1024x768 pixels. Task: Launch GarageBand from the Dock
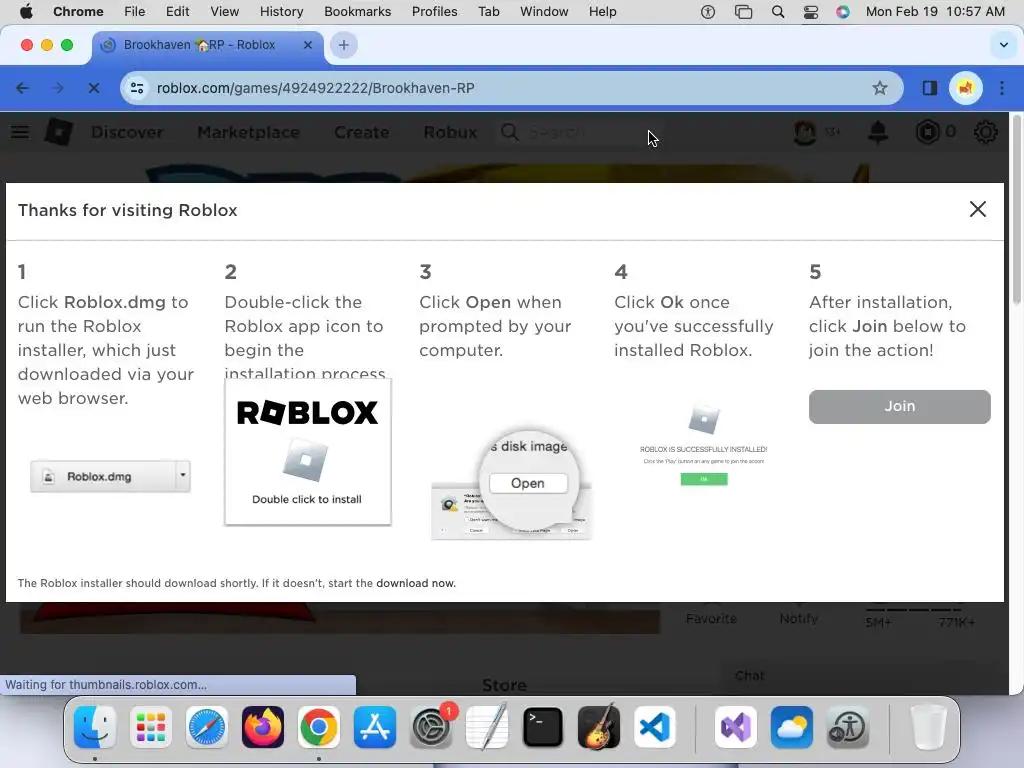[x=599, y=727]
